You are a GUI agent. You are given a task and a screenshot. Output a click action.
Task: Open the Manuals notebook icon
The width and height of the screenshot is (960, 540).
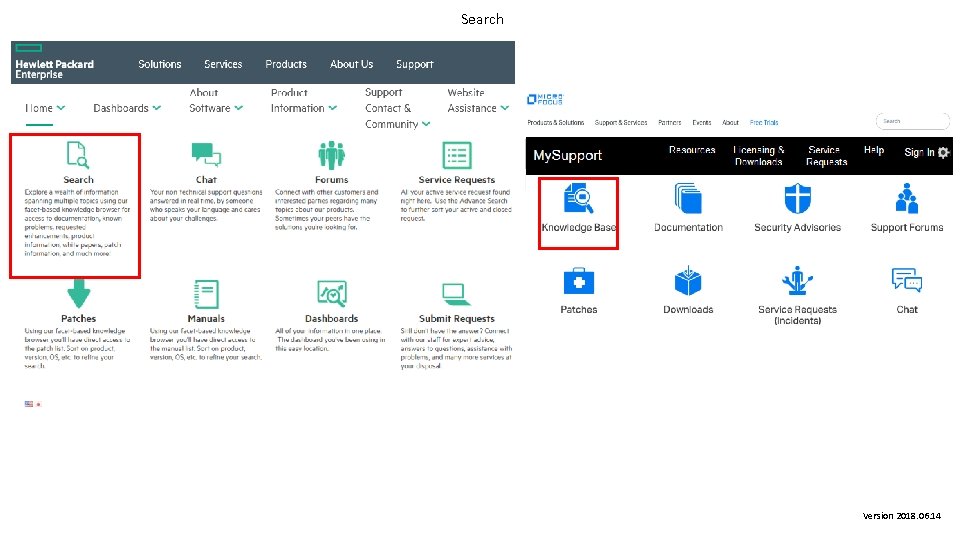[x=206, y=294]
